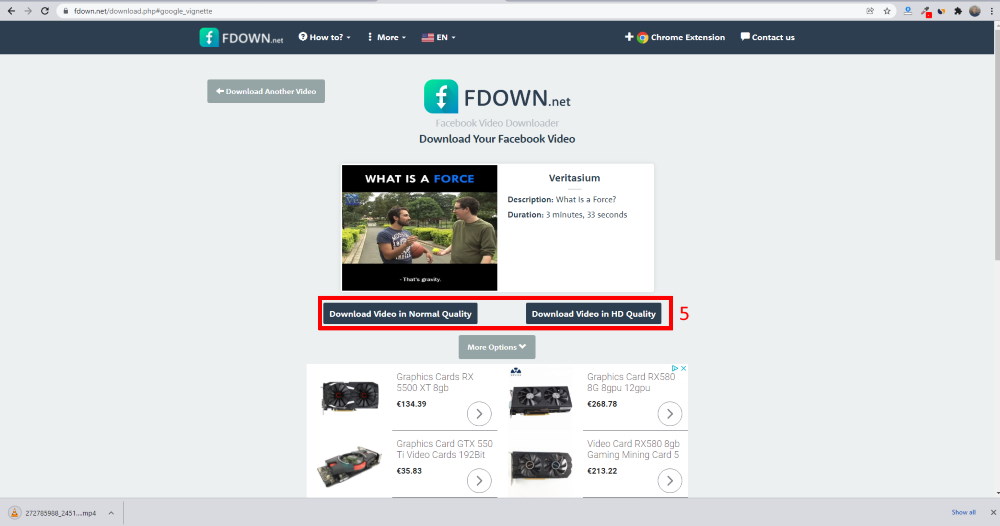Close the ad with the X icon
Image resolution: width=1000 pixels, height=526 pixels.
coord(683,369)
